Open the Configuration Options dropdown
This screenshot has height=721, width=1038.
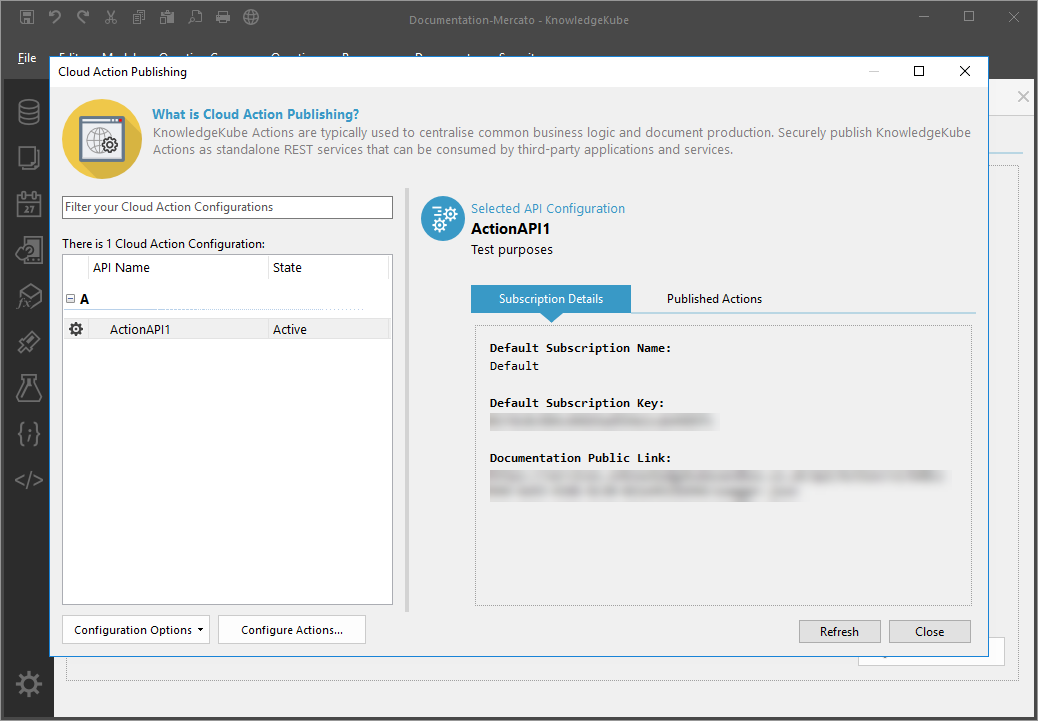pos(136,630)
